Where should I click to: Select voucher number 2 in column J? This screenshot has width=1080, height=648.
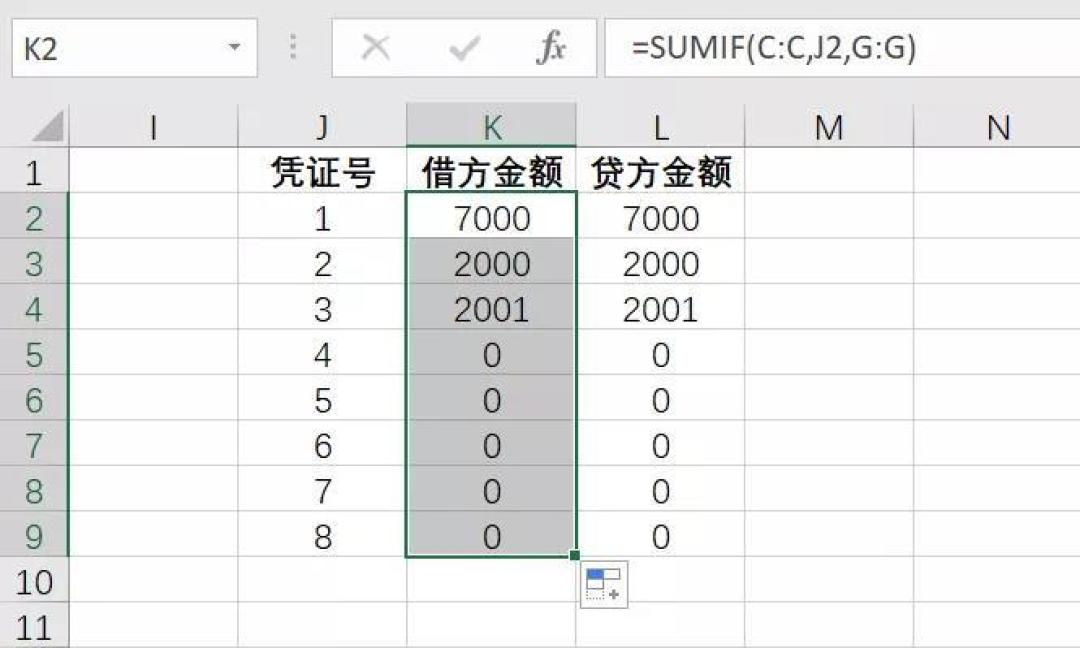pos(322,262)
